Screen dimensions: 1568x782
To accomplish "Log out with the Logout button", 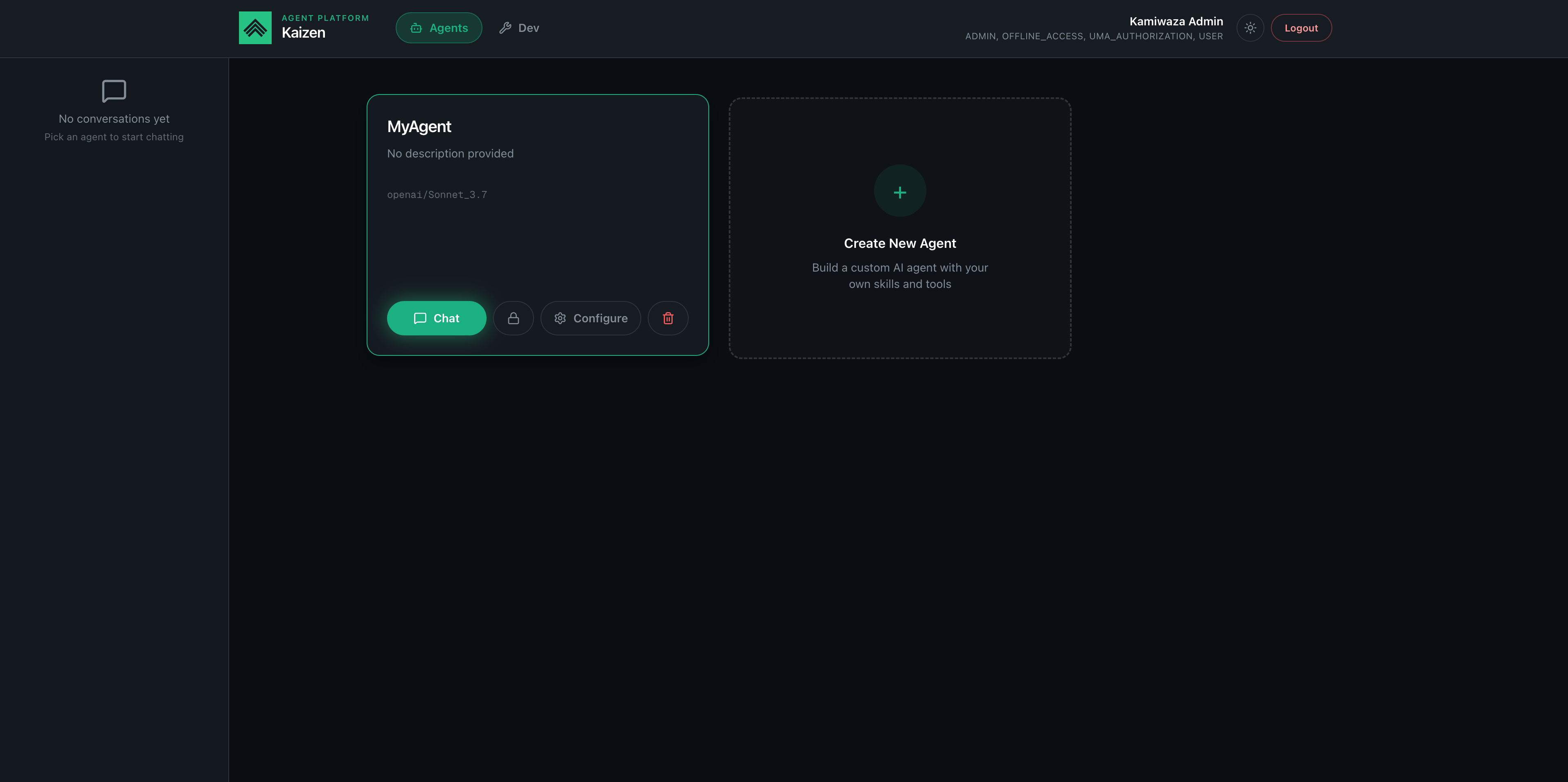I will (1301, 28).
